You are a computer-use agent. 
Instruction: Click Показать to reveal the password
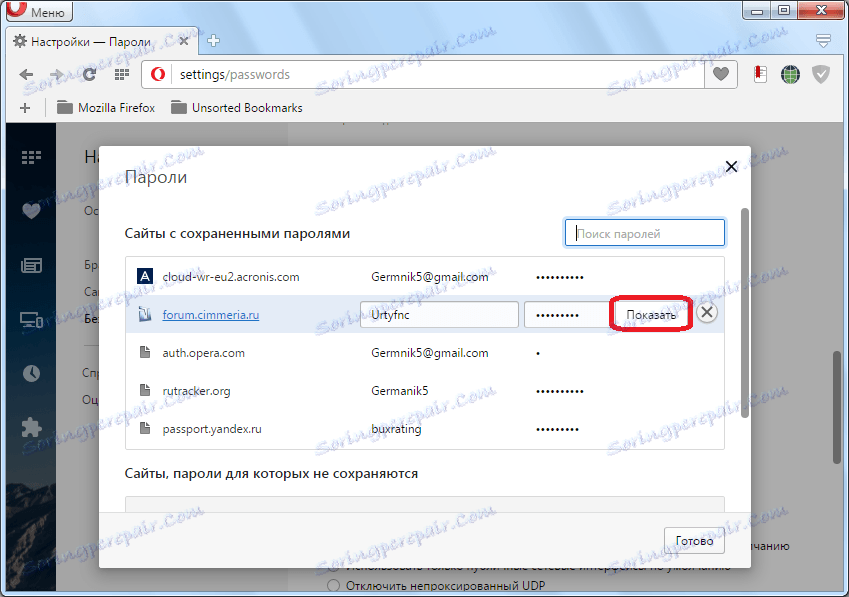(651, 314)
